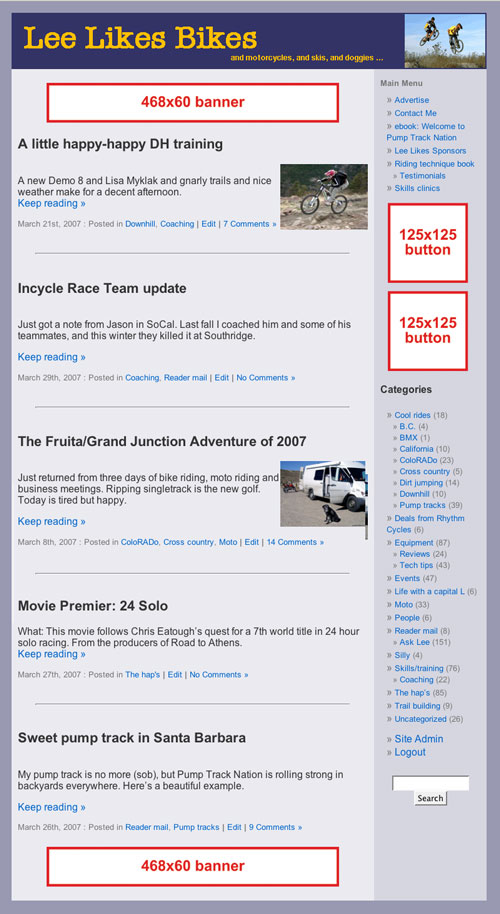
Task: Open the Site Admin link
Action: 418,739
